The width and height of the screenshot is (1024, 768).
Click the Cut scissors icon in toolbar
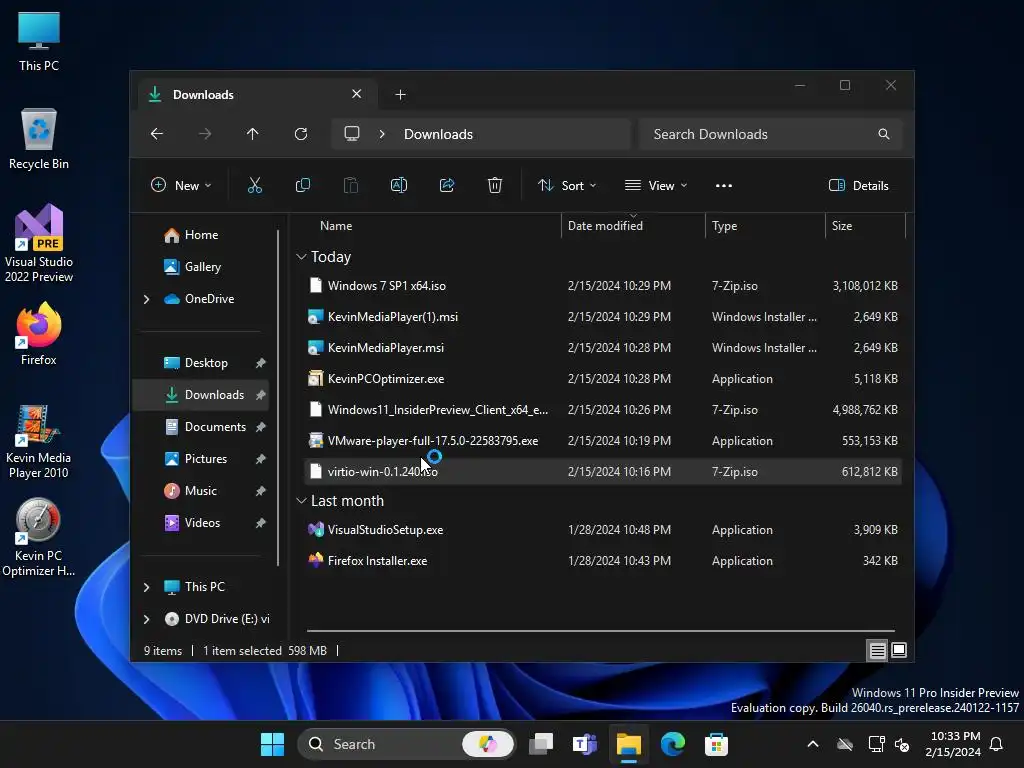point(255,185)
